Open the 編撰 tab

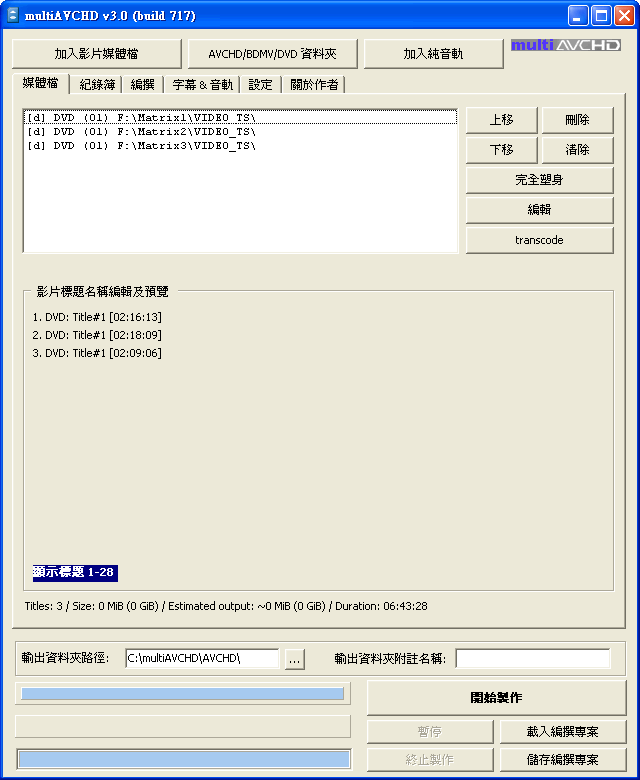click(143, 85)
